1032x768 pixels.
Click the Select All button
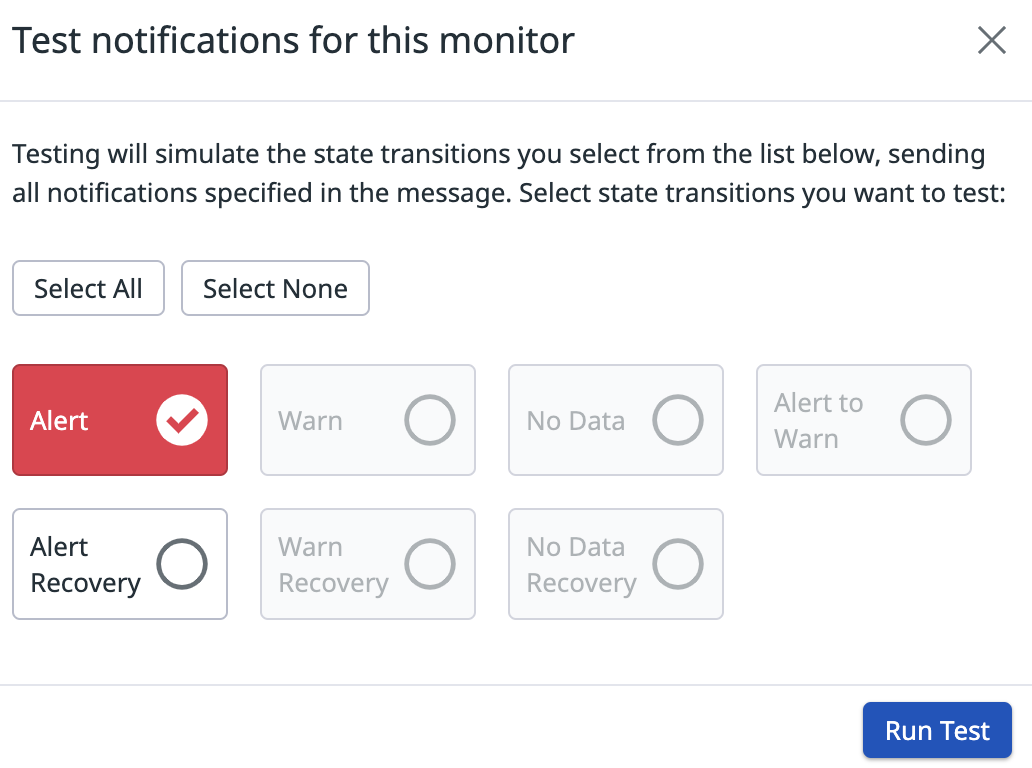click(88, 289)
